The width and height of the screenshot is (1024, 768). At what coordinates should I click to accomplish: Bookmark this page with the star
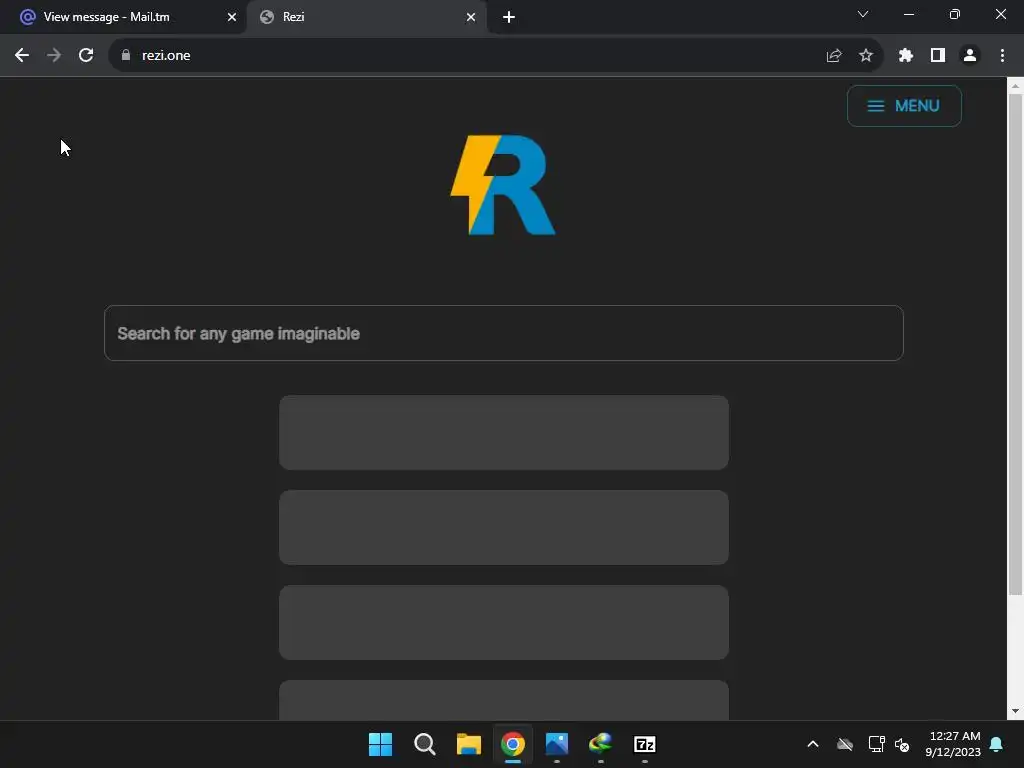tap(866, 56)
